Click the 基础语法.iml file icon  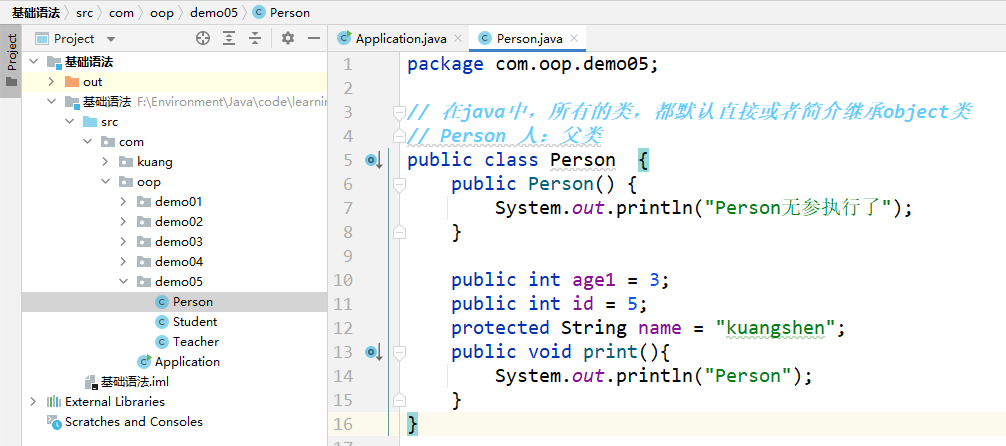[90, 382]
